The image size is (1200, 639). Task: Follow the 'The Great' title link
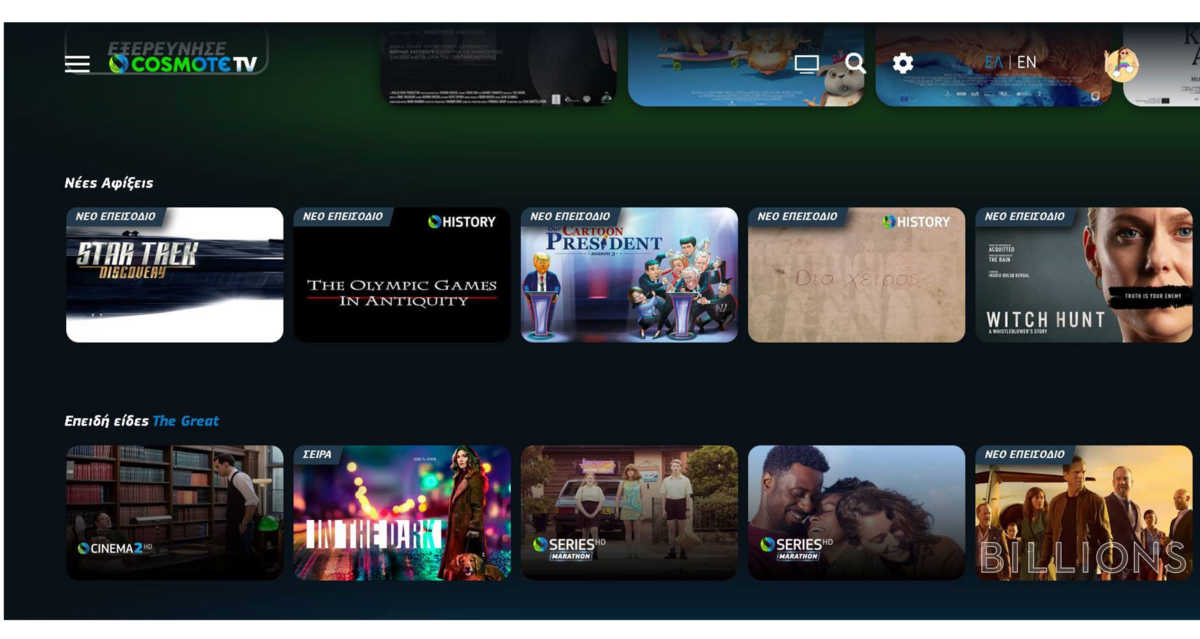point(186,421)
